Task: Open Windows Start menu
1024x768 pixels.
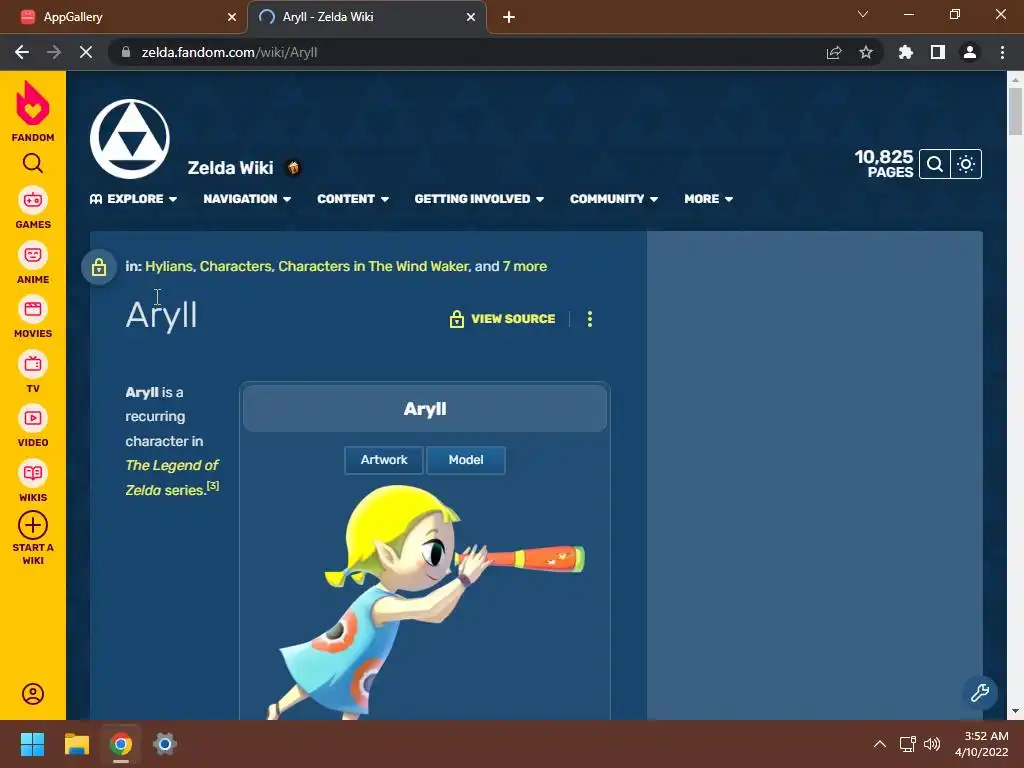Action: (x=32, y=744)
